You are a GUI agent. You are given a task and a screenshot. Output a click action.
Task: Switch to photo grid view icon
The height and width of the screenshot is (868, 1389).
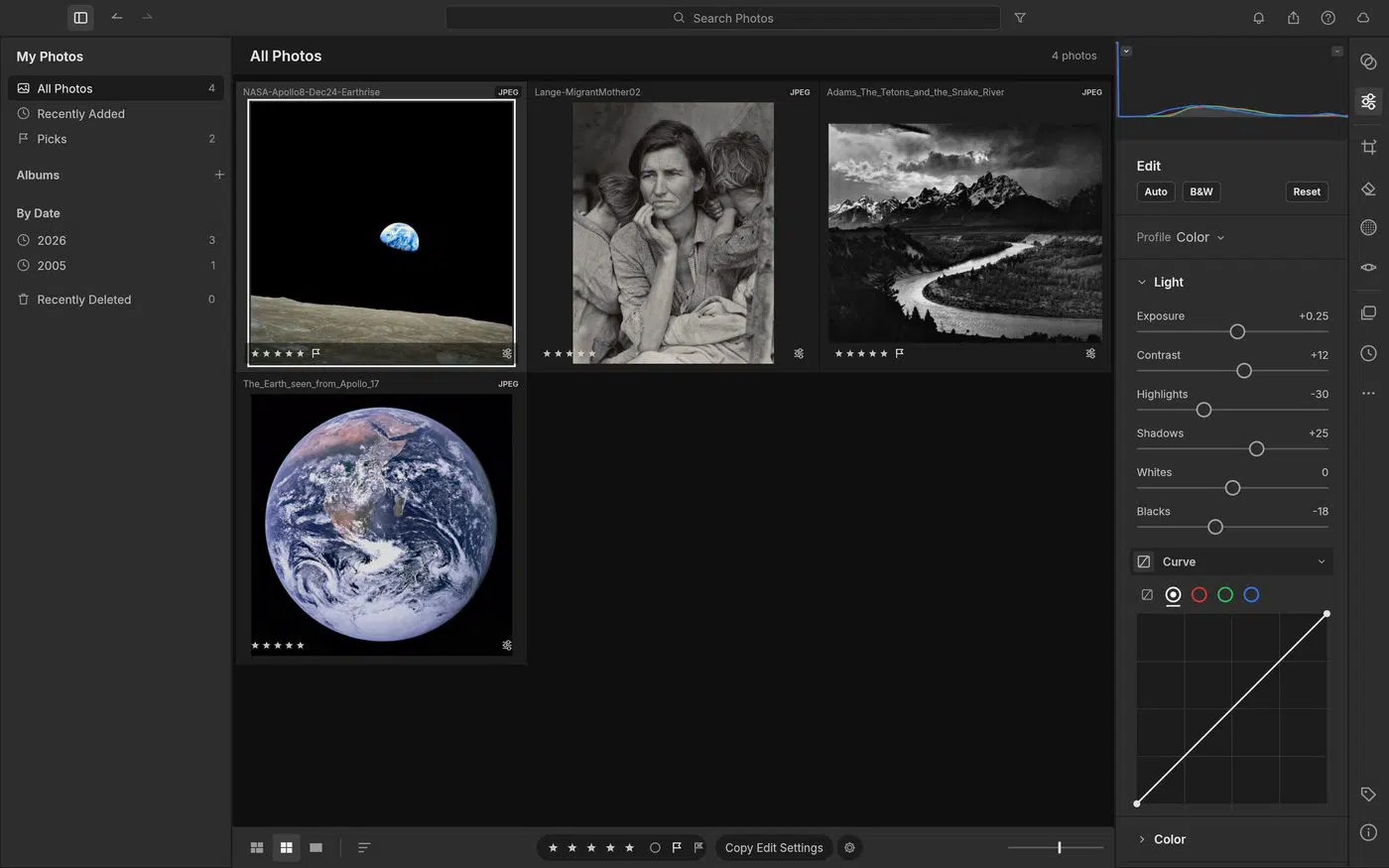[x=257, y=848]
